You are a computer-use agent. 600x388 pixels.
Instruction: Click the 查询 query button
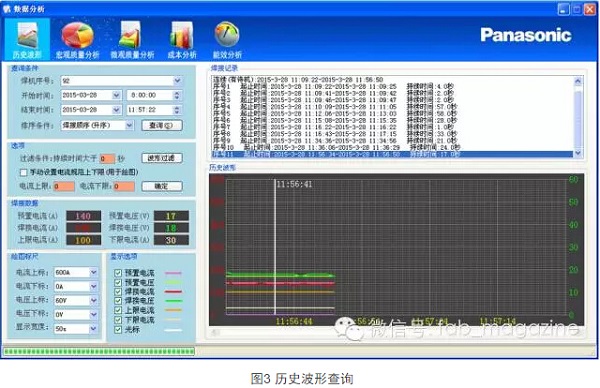pyautogui.click(x=162, y=126)
